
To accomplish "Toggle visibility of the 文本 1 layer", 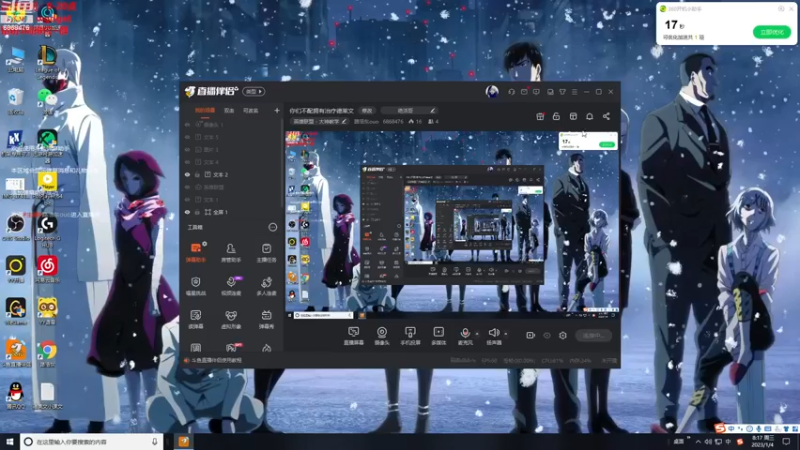I will click(187, 199).
